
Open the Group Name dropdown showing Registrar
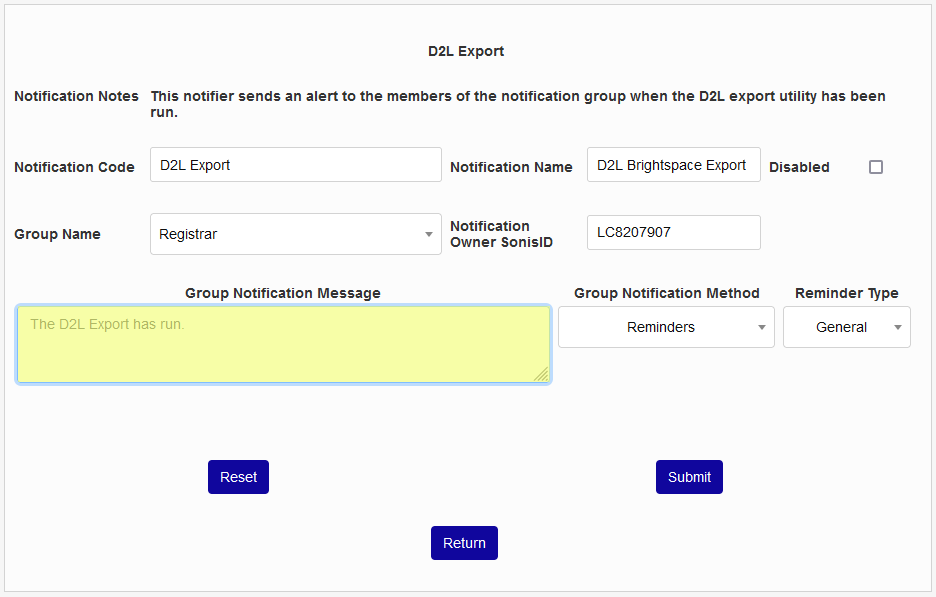click(295, 234)
